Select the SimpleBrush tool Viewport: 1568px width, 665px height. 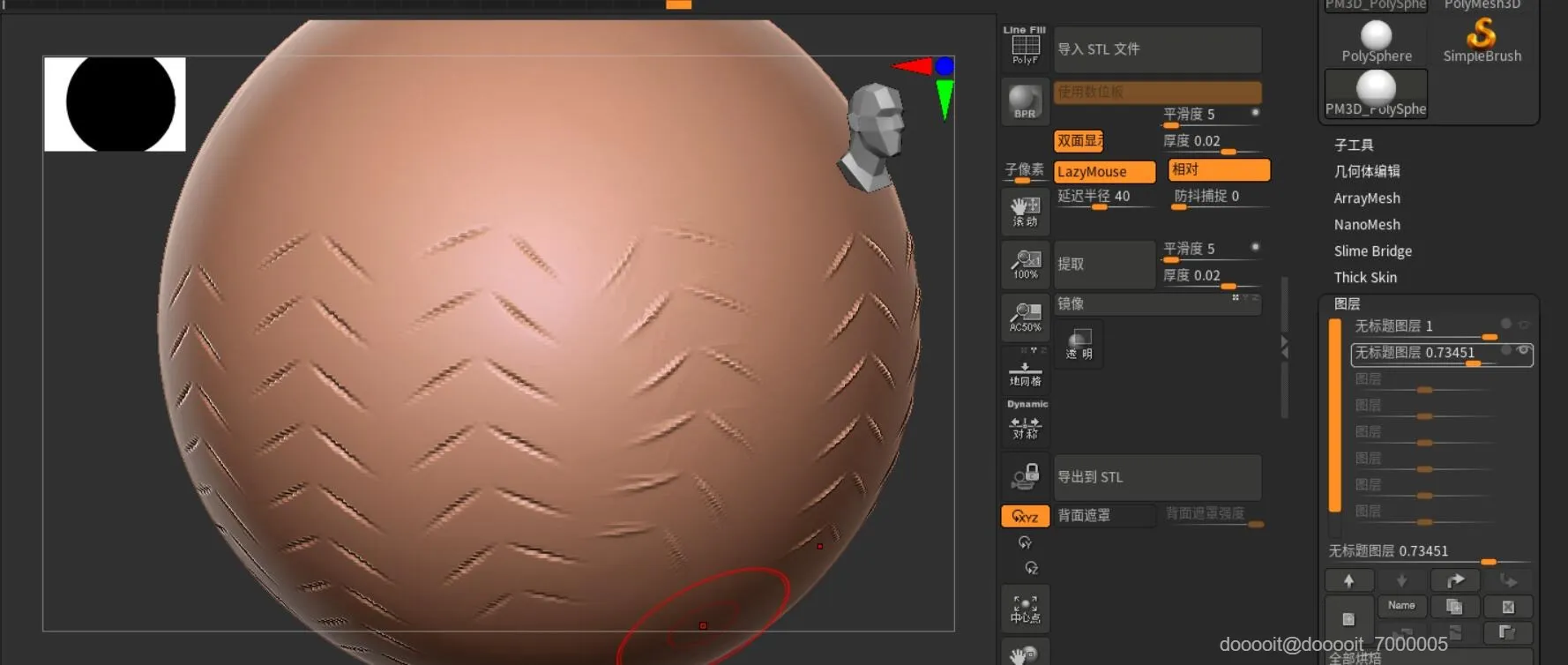1482,41
